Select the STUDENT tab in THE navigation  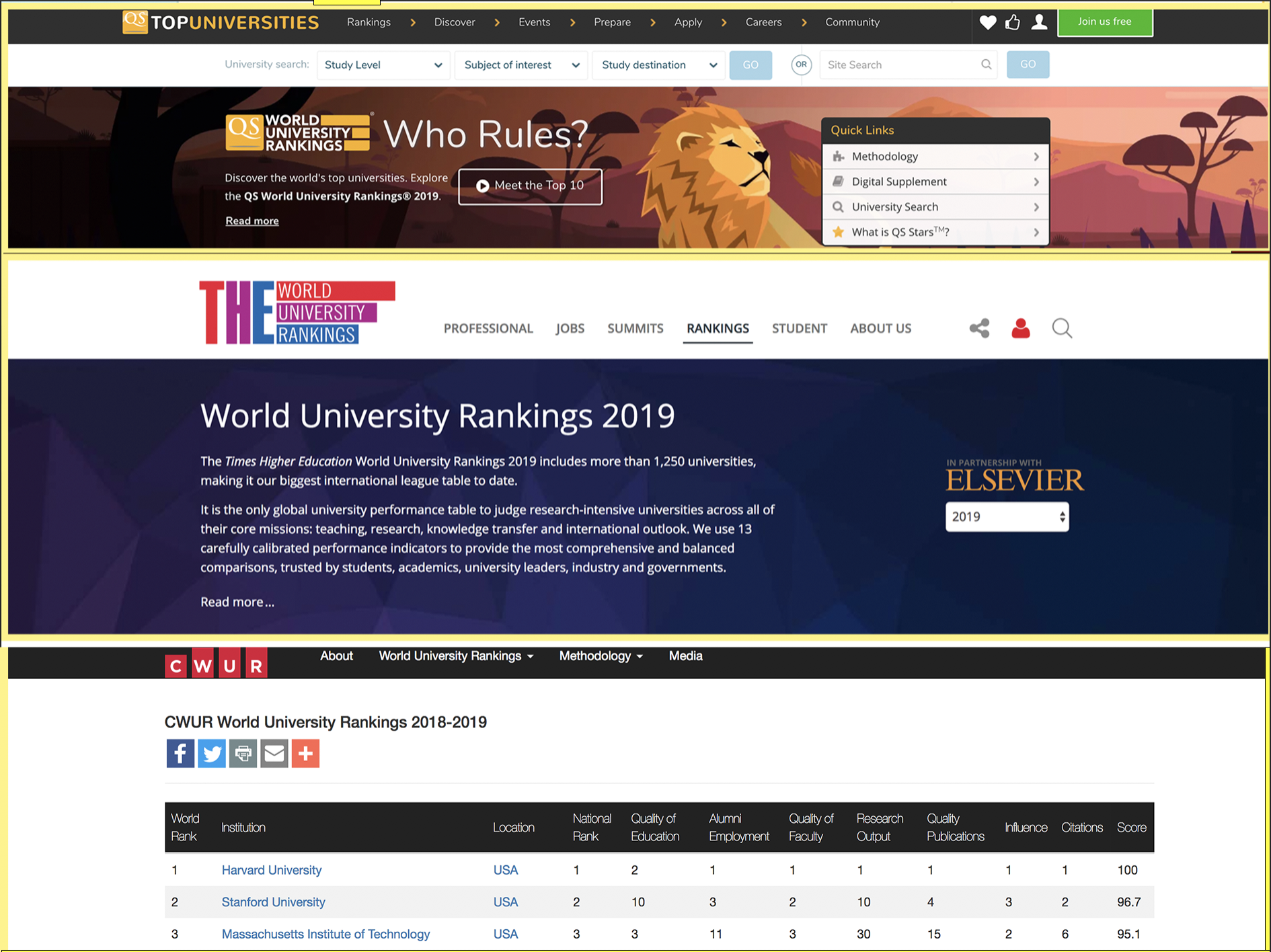799,329
